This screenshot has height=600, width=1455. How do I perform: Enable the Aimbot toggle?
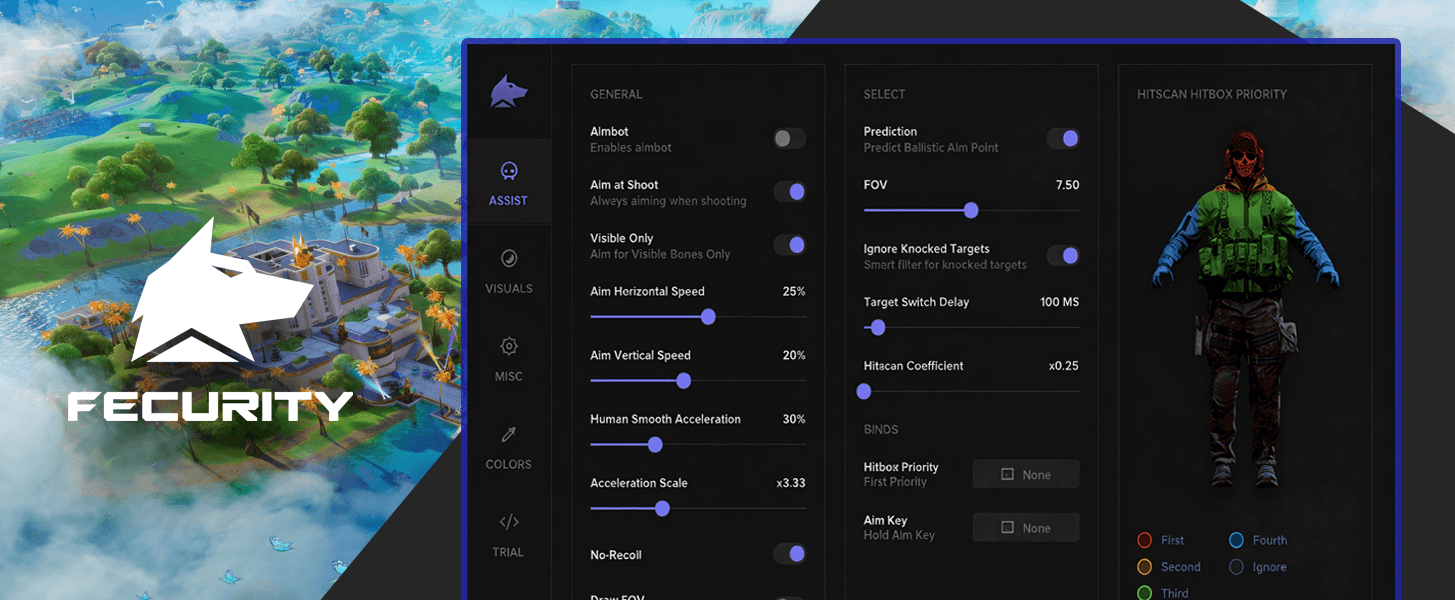click(x=789, y=139)
